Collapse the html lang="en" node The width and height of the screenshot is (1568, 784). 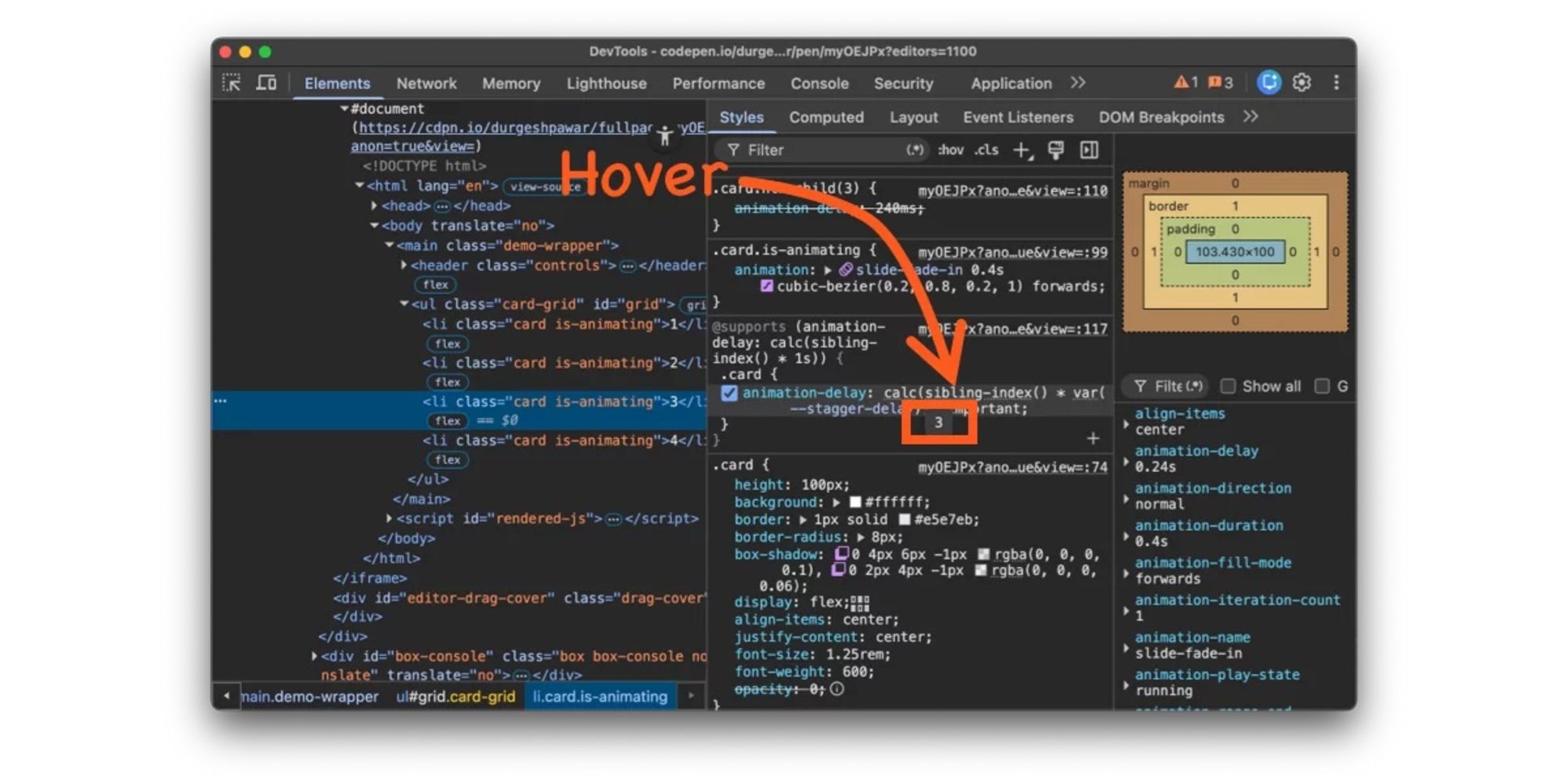click(359, 186)
